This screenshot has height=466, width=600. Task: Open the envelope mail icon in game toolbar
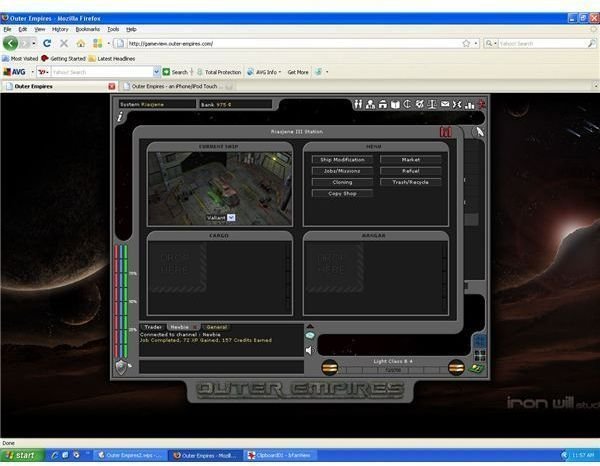tap(445, 104)
